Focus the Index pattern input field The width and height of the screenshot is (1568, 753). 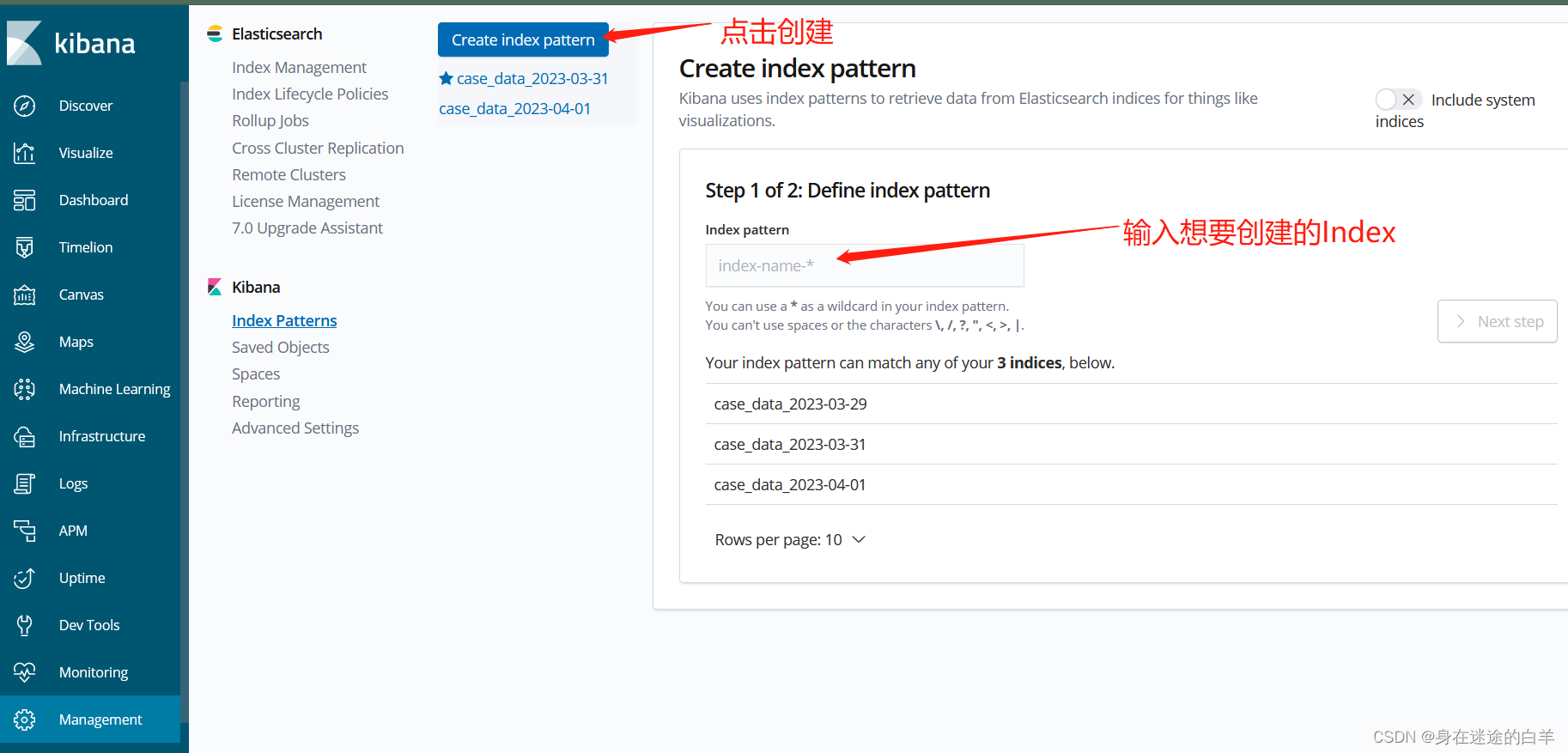tap(865, 265)
